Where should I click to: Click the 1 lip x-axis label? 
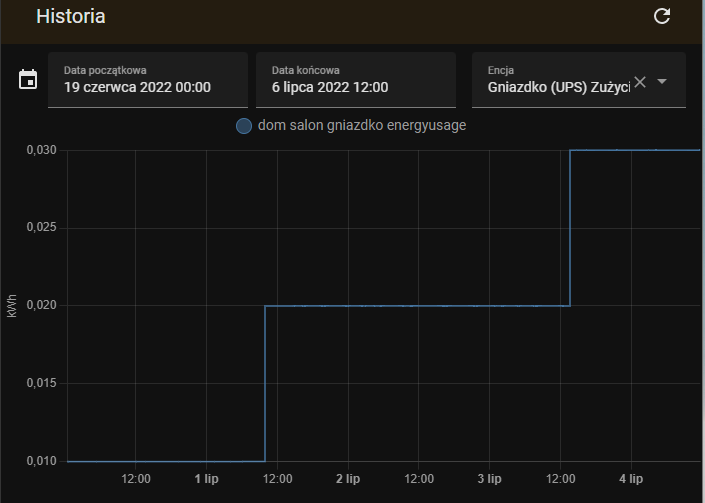tap(206, 479)
